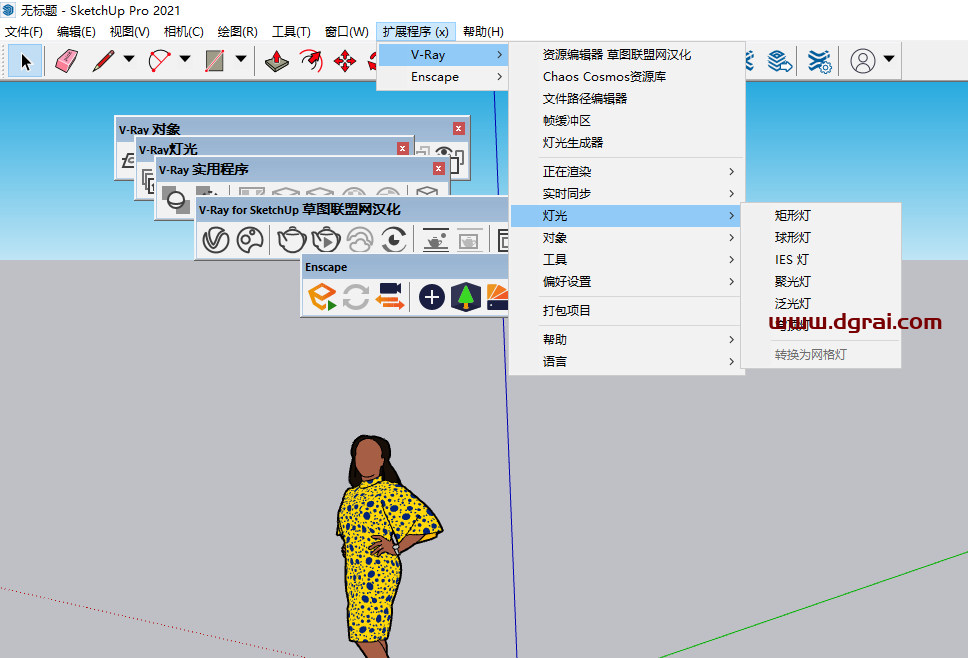Start a render with the teapot icon
Screen dimensions: 968x658
coord(290,239)
